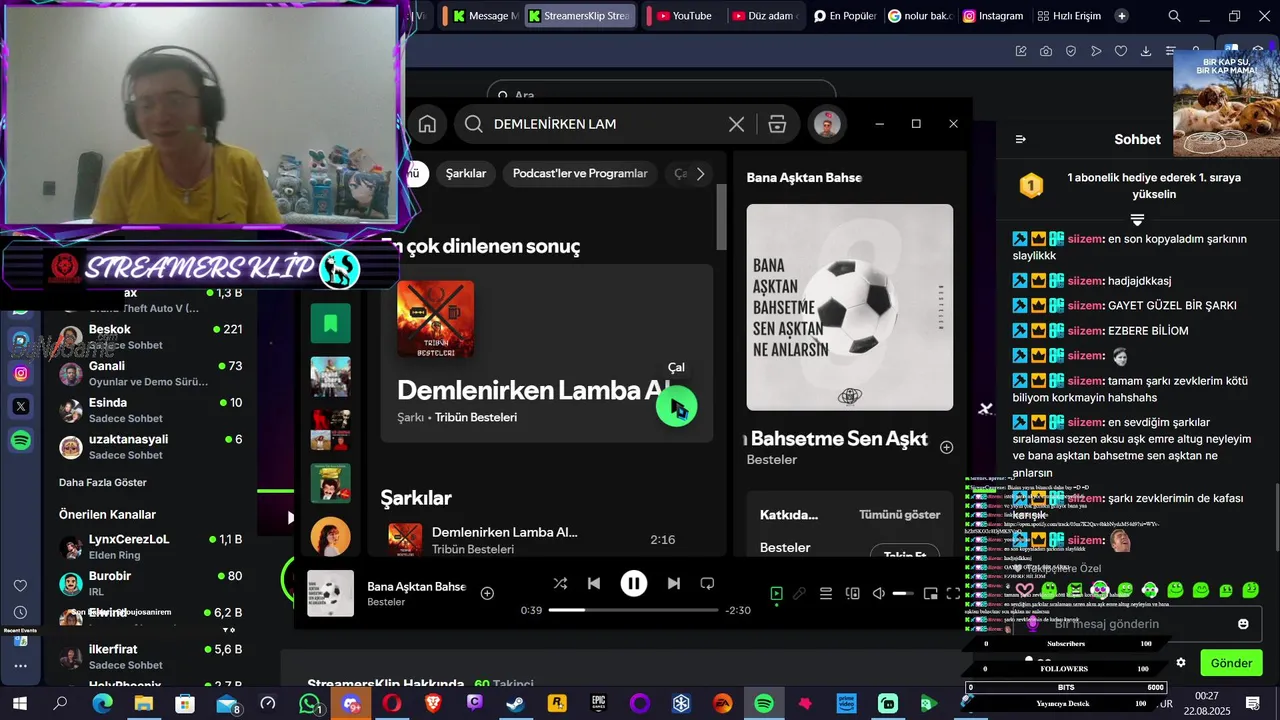Go to Spotify home with the house icon

tap(427, 124)
